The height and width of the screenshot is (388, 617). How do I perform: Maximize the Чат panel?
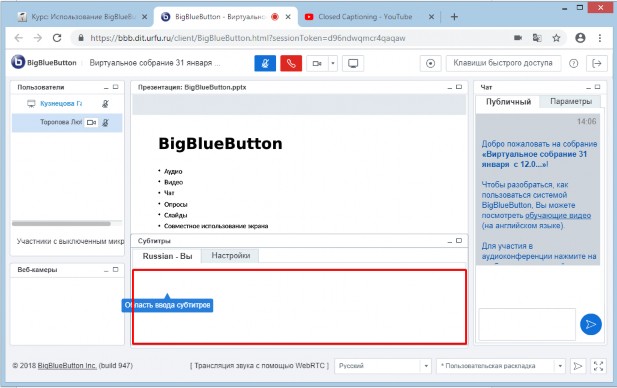[597, 87]
